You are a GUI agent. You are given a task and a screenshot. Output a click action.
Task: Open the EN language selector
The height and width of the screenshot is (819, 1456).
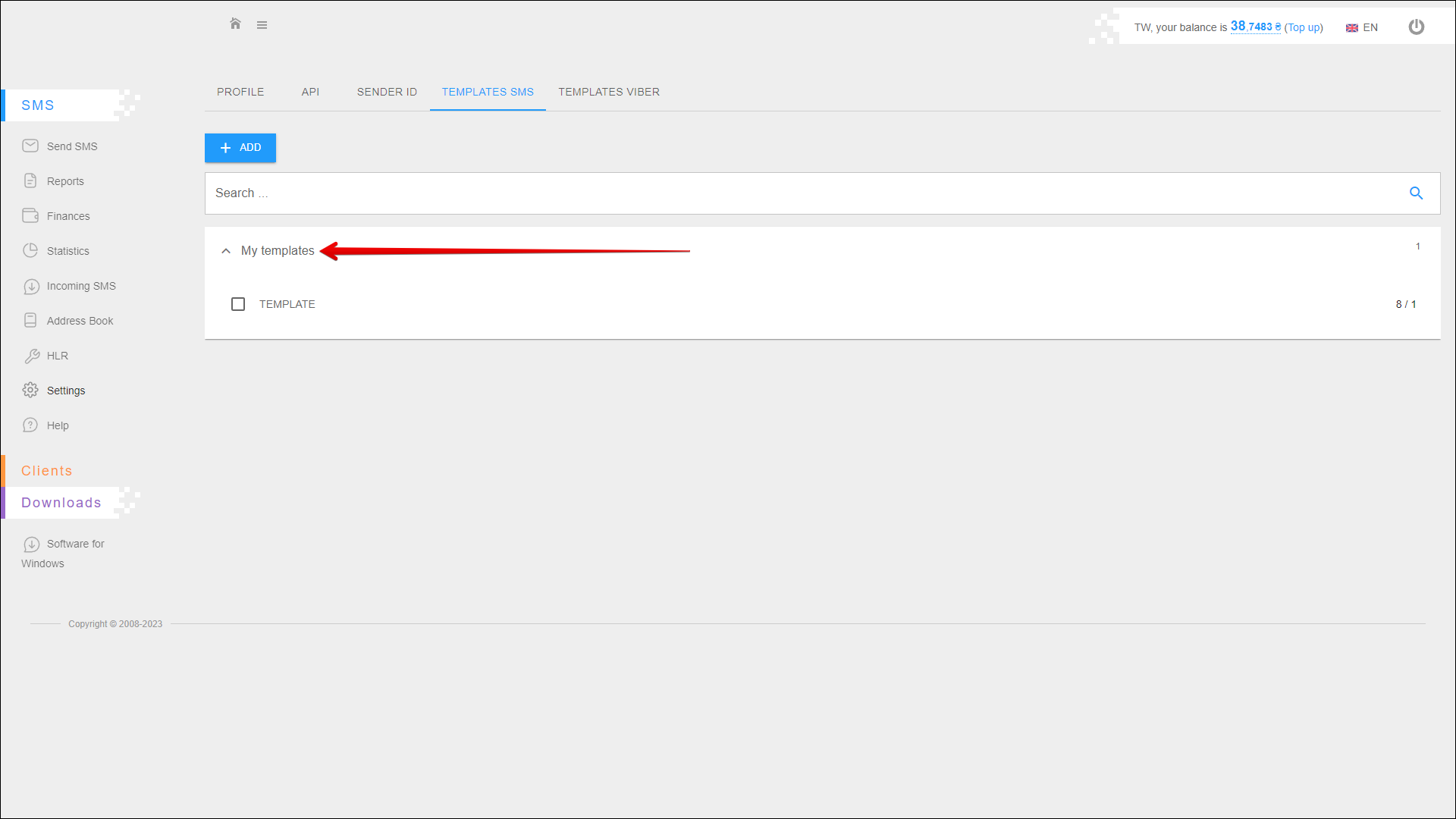point(1362,27)
